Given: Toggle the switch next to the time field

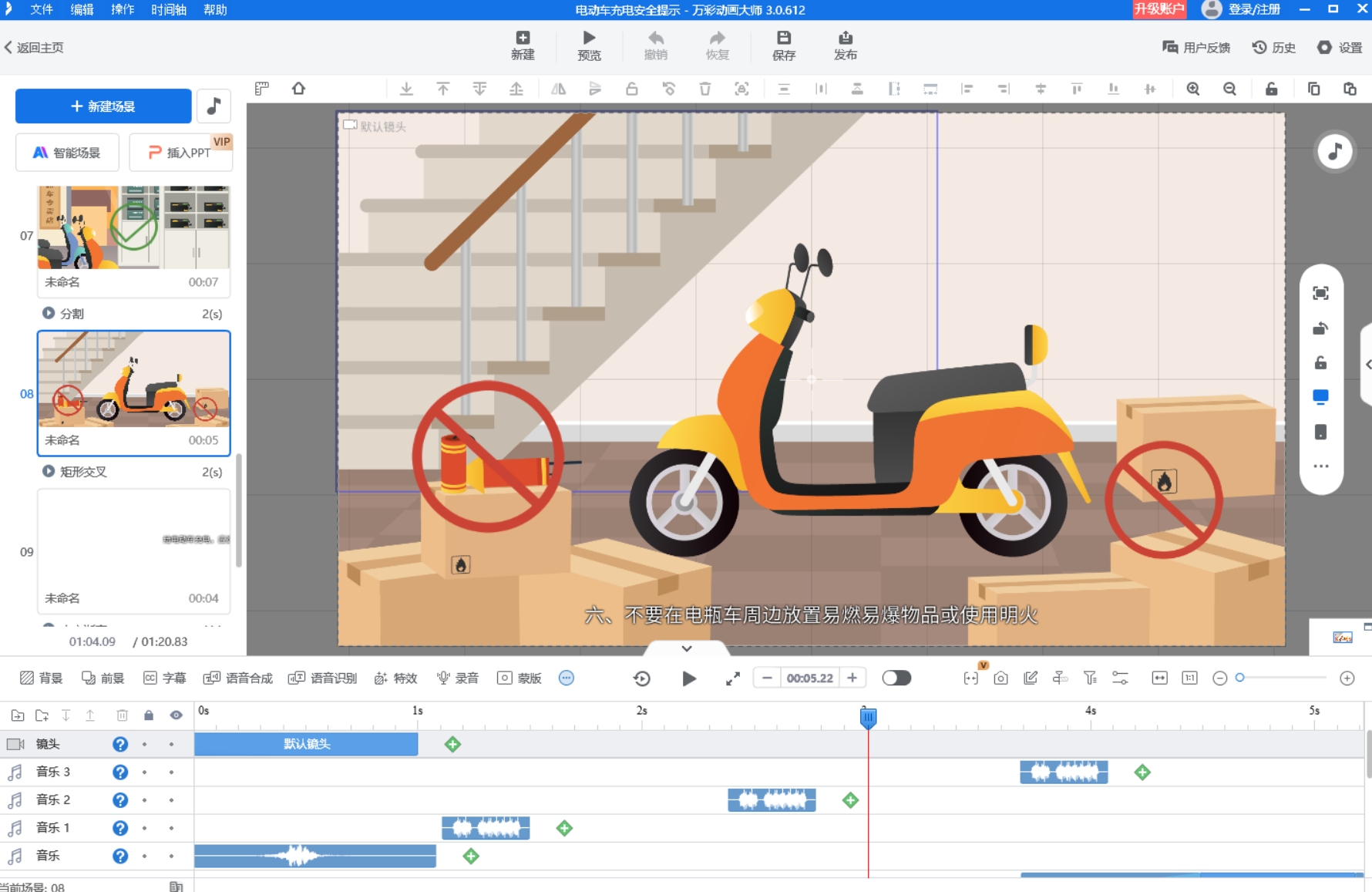Looking at the screenshot, I should point(896,678).
